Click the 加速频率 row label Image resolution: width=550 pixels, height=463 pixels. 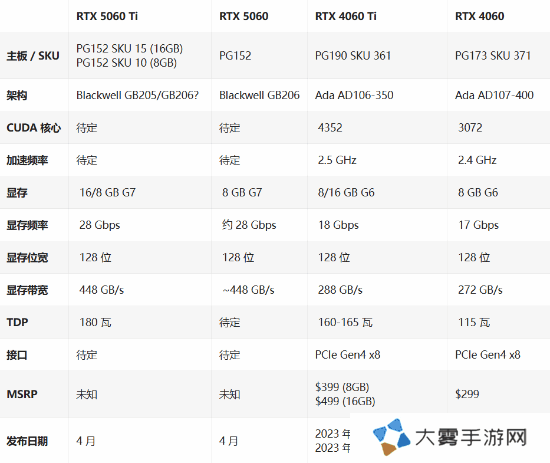coord(27,160)
